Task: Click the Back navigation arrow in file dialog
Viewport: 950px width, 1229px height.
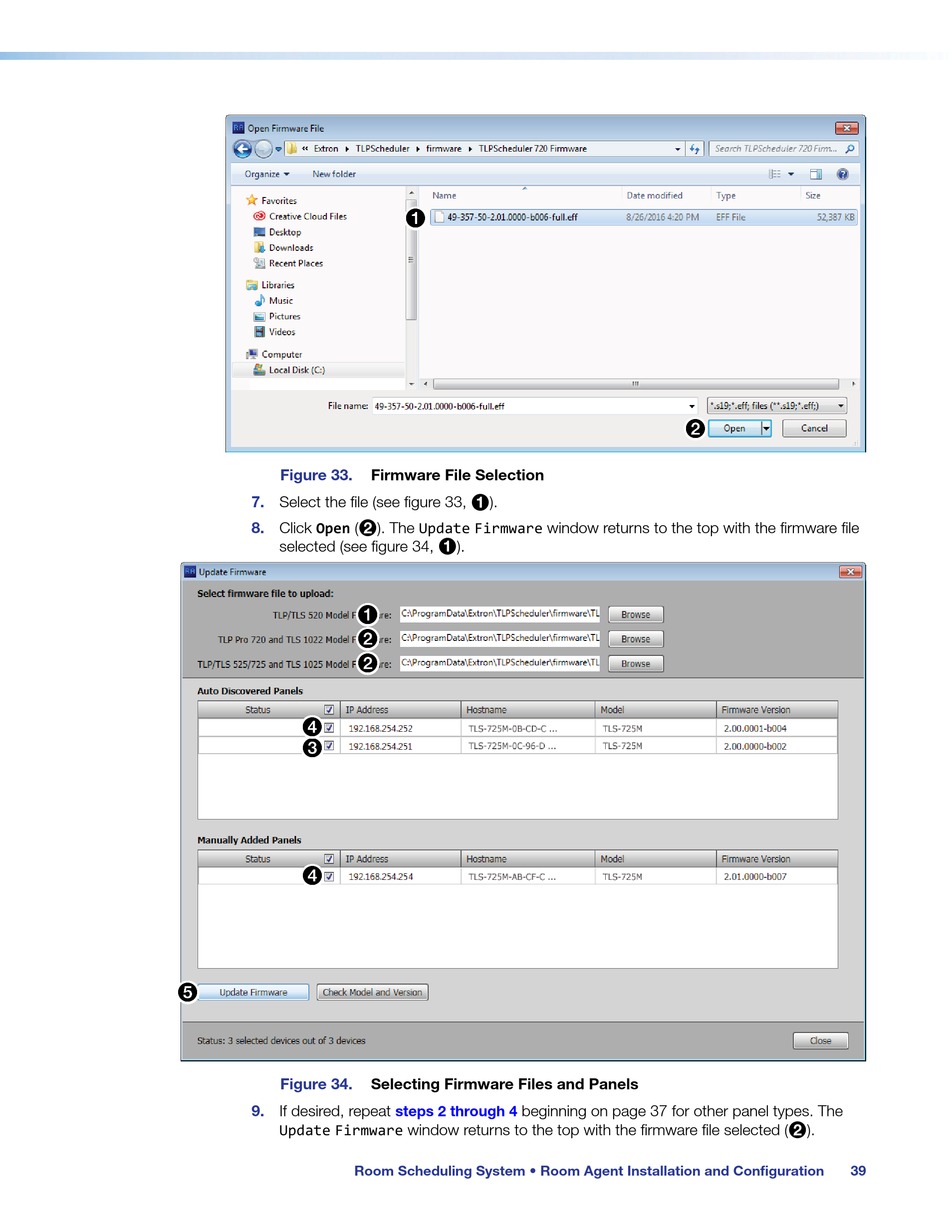Action: click(242, 149)
